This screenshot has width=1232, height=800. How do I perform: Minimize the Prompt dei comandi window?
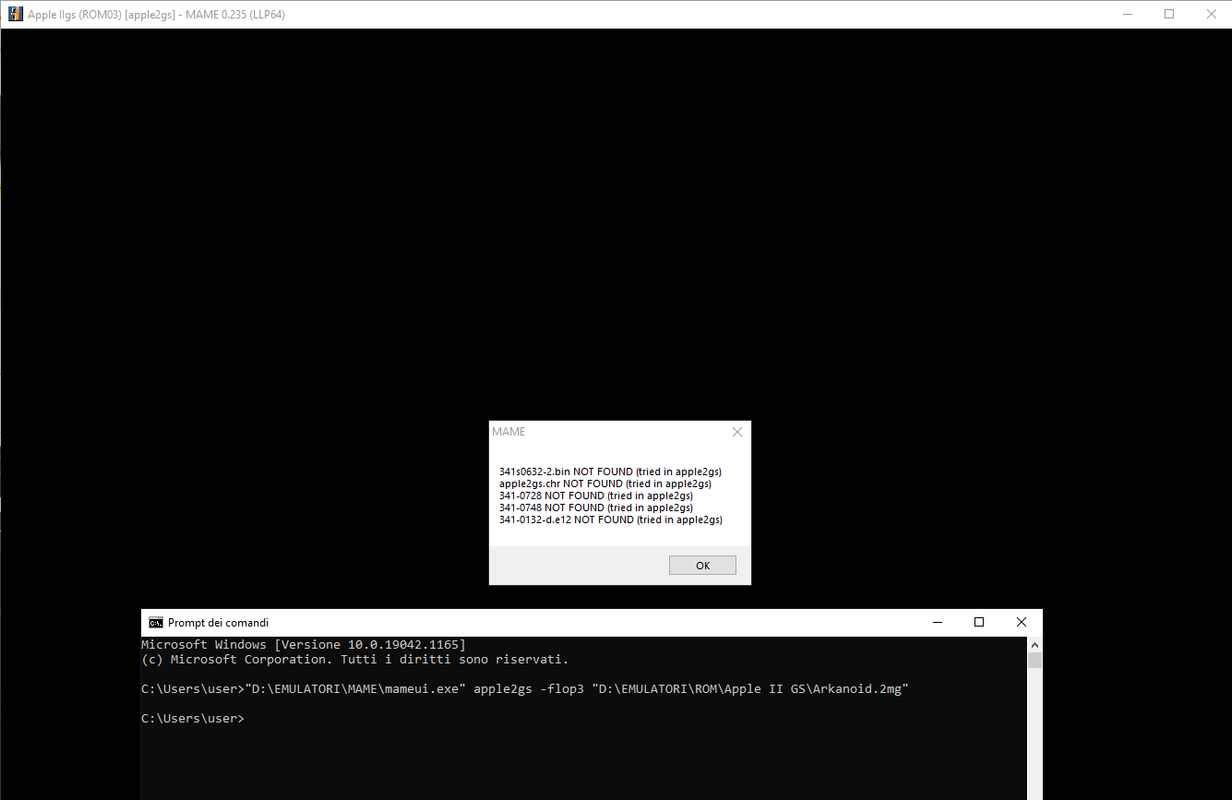pos(936,622)
